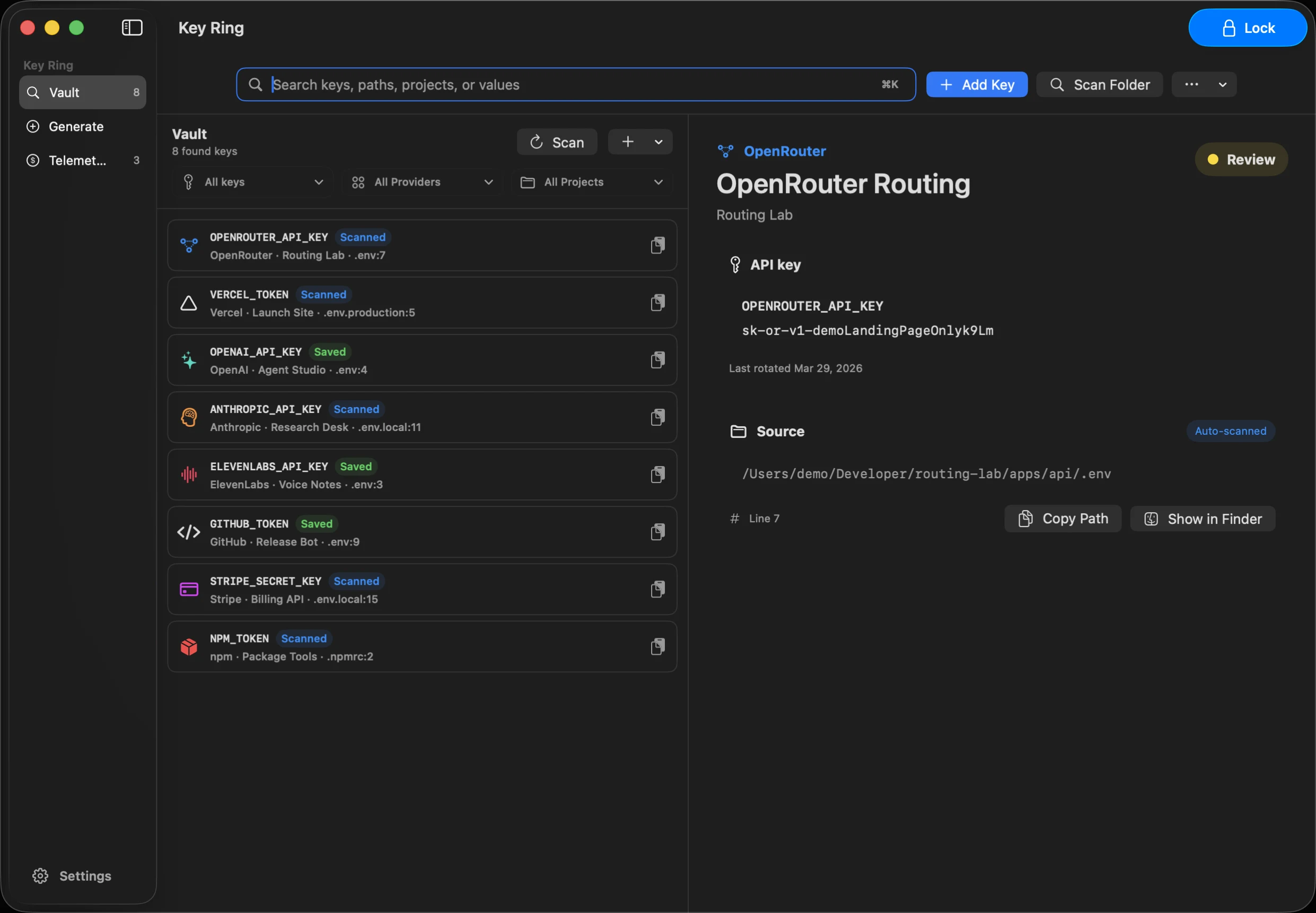The height and width of the screenshot is (913, 1316).
Task: Click the Lock button
Action: coord(1248,28)
